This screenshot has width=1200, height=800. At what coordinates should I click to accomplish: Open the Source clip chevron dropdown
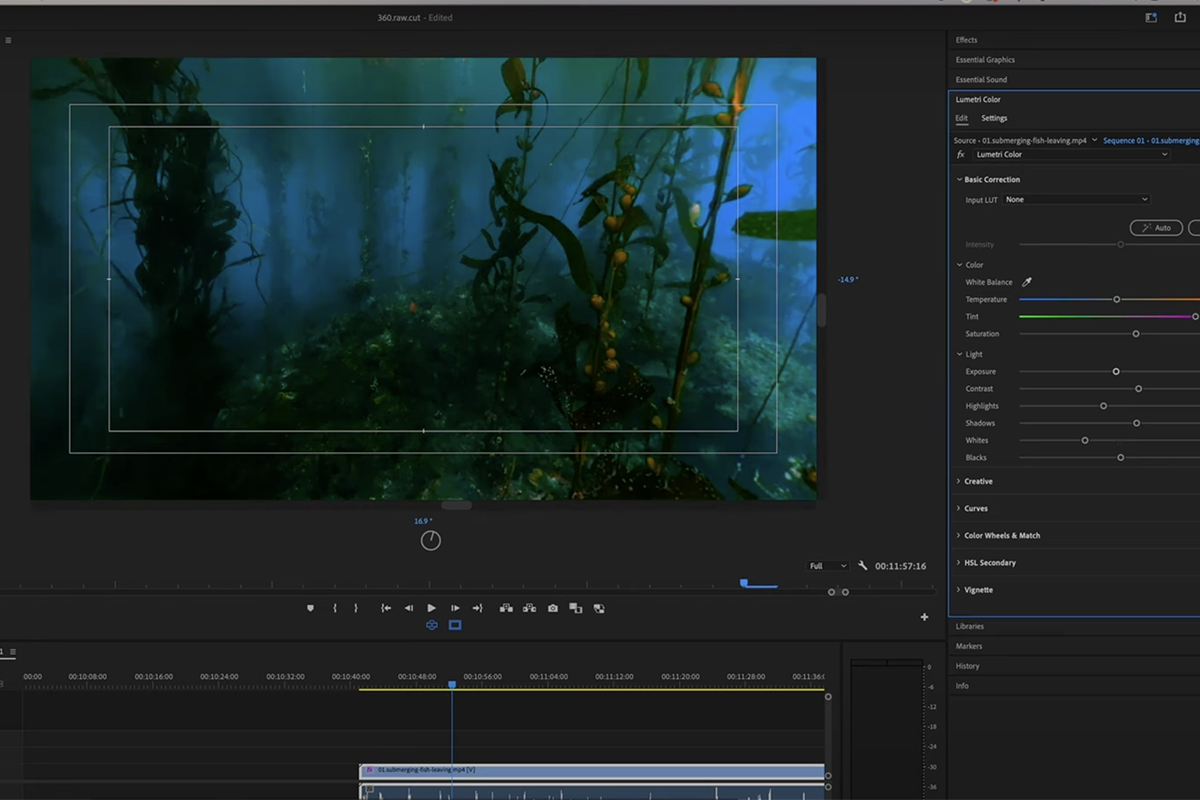tap(1094, 141)
